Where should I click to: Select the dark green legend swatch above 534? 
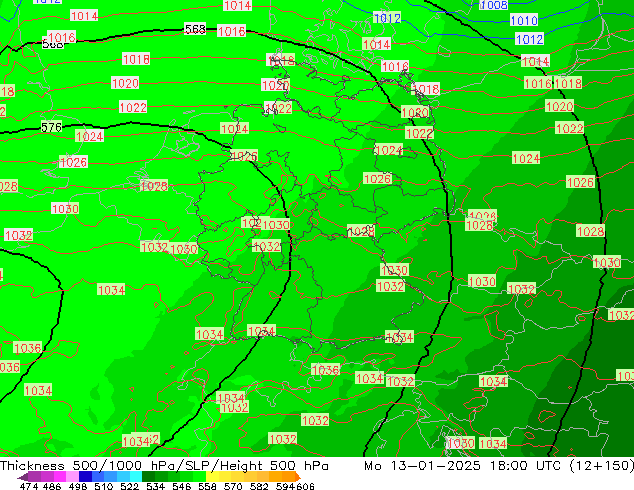[x=146, y=477]
